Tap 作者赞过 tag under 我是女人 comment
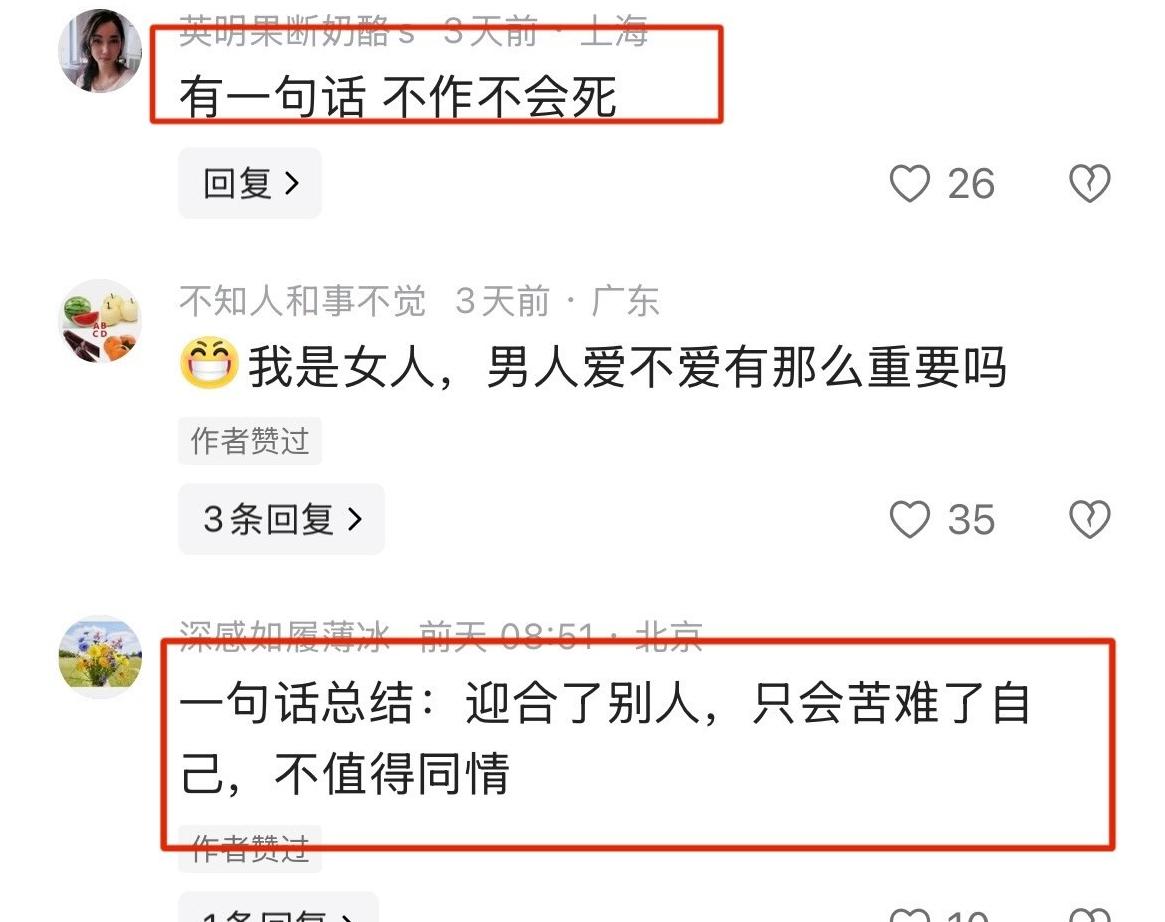The height and width of the screenshot is (922, 1165). [x=250, y=441]
